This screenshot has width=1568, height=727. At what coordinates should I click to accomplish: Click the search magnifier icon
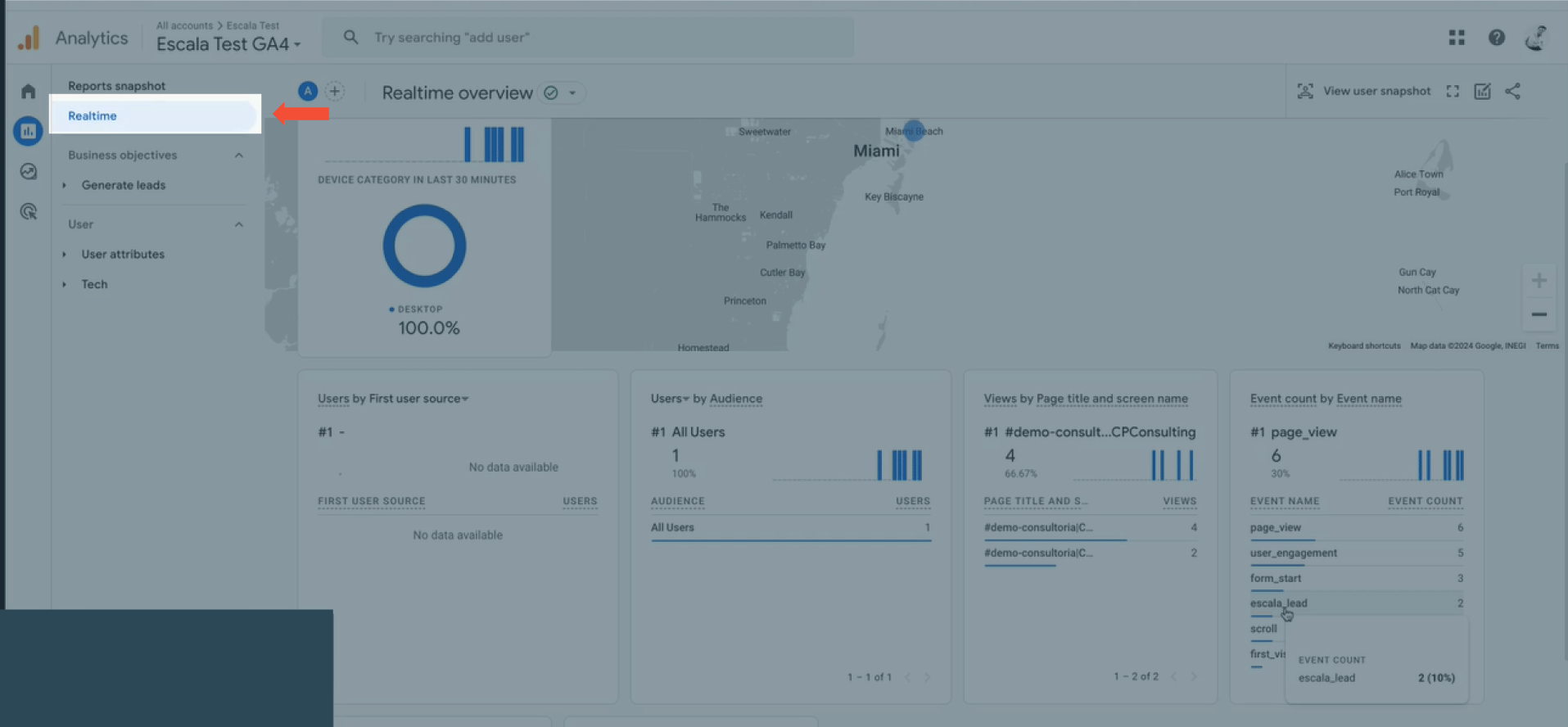pyautogui.click(x=350, y=38)
